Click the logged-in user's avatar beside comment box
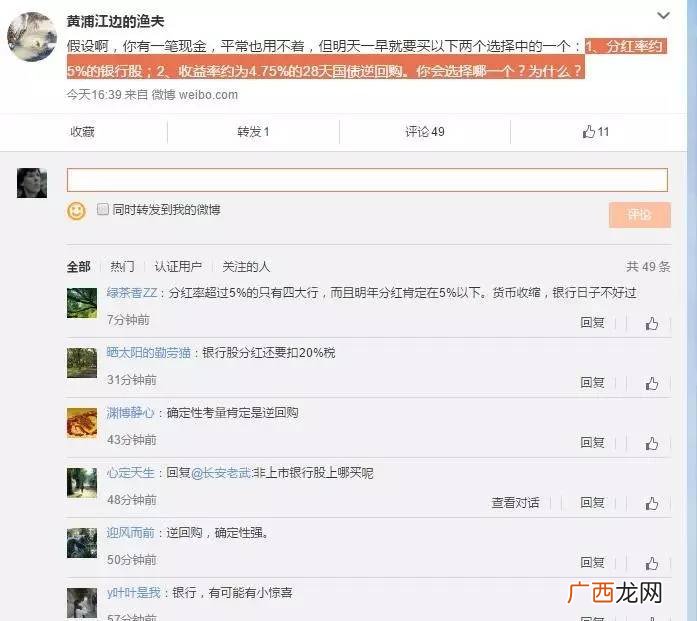This screenshot has width=697, height=621. (32, 183)
